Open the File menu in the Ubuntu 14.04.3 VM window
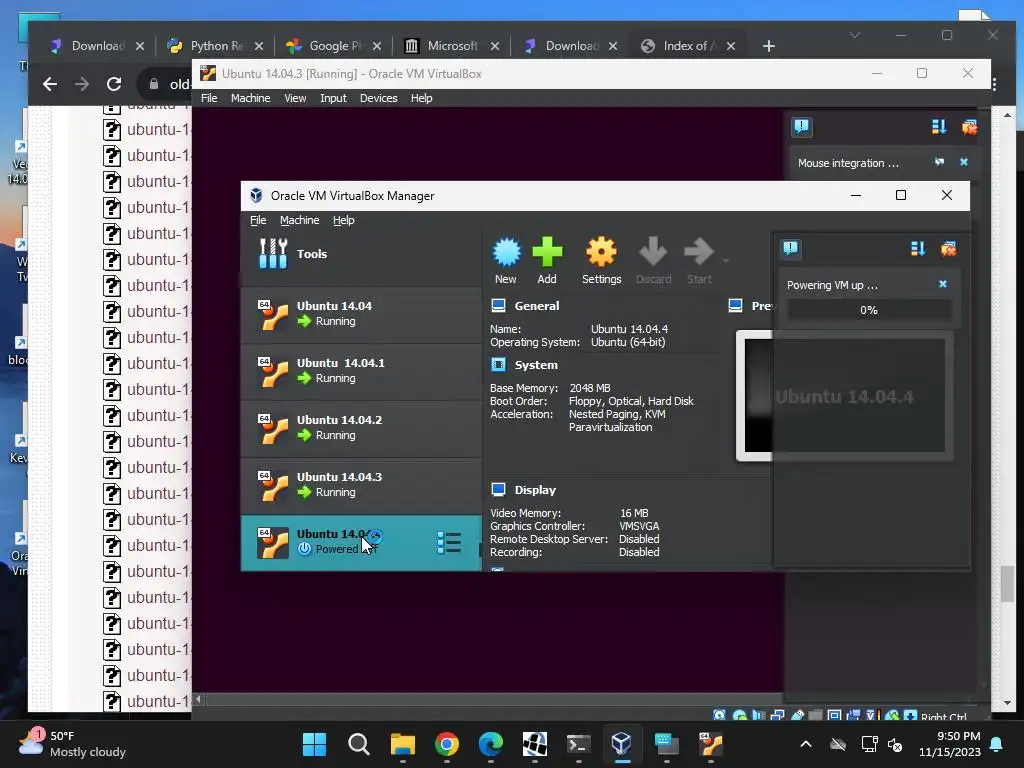The height and width of the screenshot is (768, 1024). (x=209, y=98)
